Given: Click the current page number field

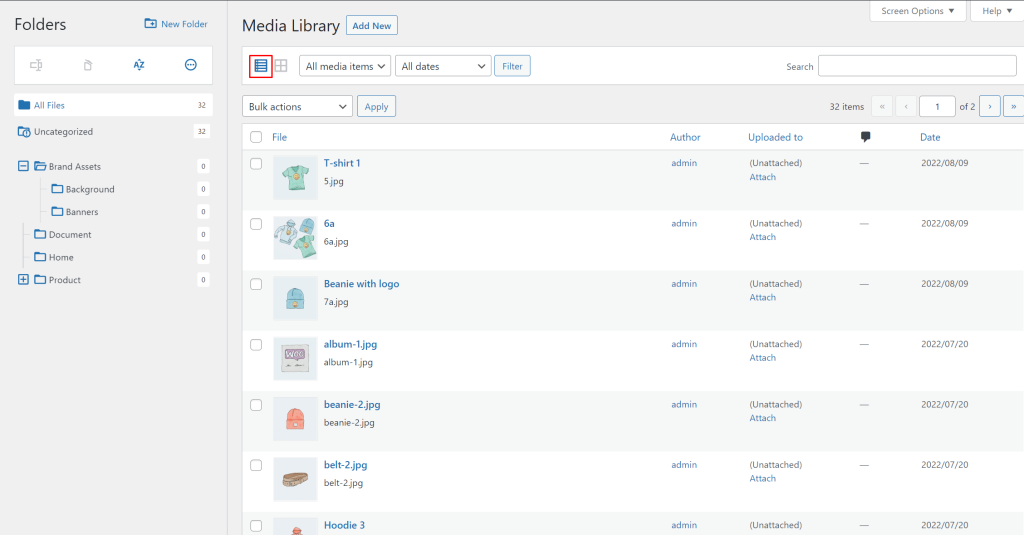Looking at the screenshot, I should (x=937, y=106).
